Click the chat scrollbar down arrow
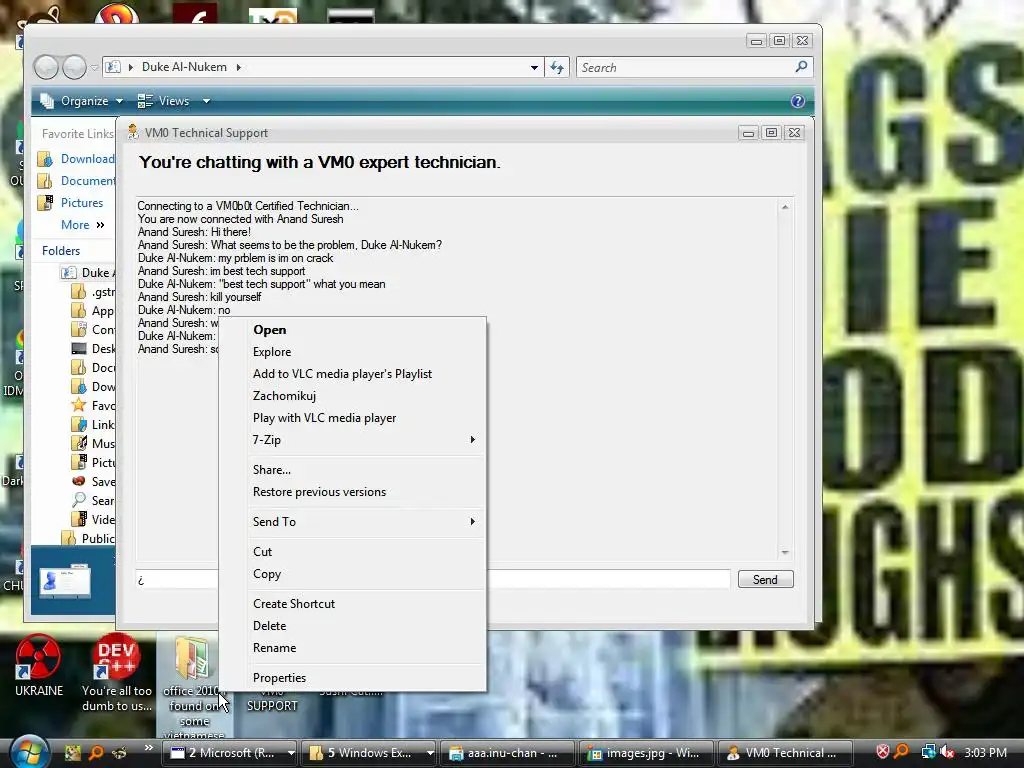 785,552
